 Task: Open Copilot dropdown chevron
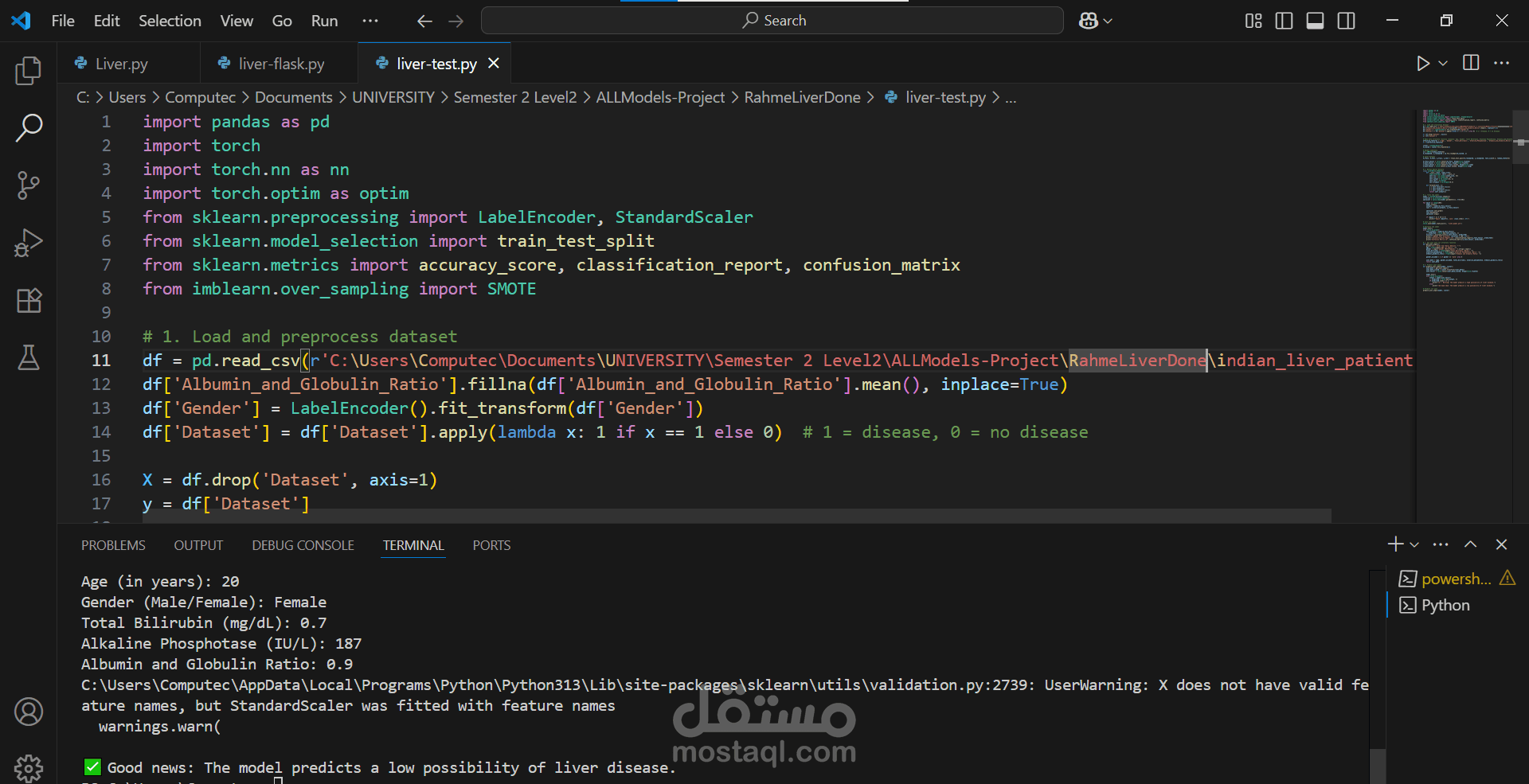(1108, 21)
